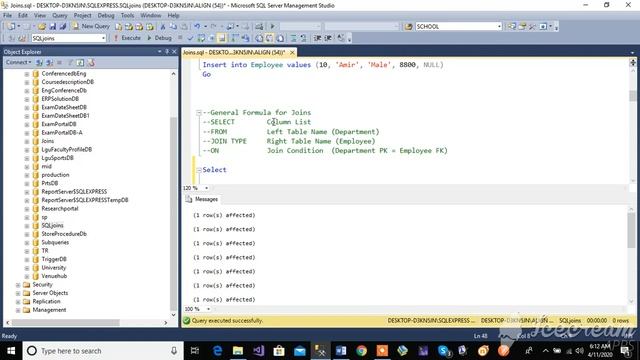
Task: Display estimated execution plan icon
Action: pos(201,38)
